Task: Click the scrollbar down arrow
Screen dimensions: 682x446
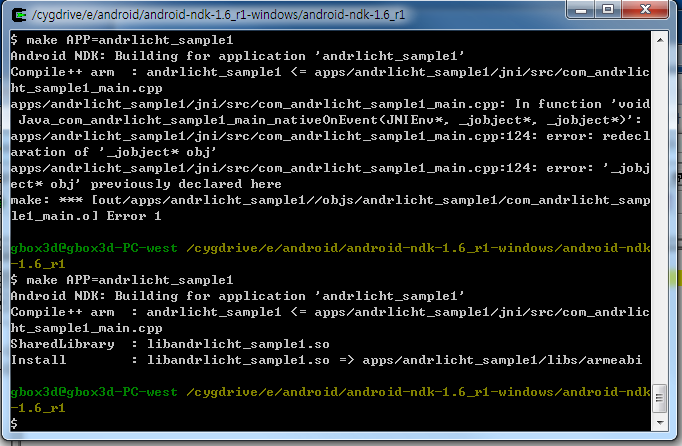Action: tap(660, 423)
